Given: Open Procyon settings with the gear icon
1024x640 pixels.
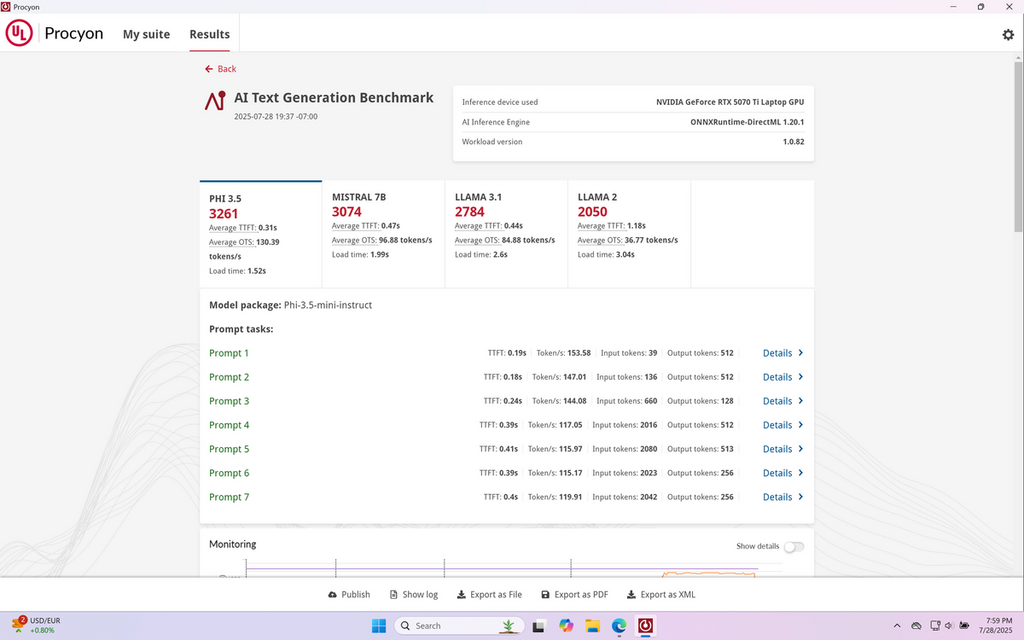Looking at the screenshot, I should (x=1008, y=35).
